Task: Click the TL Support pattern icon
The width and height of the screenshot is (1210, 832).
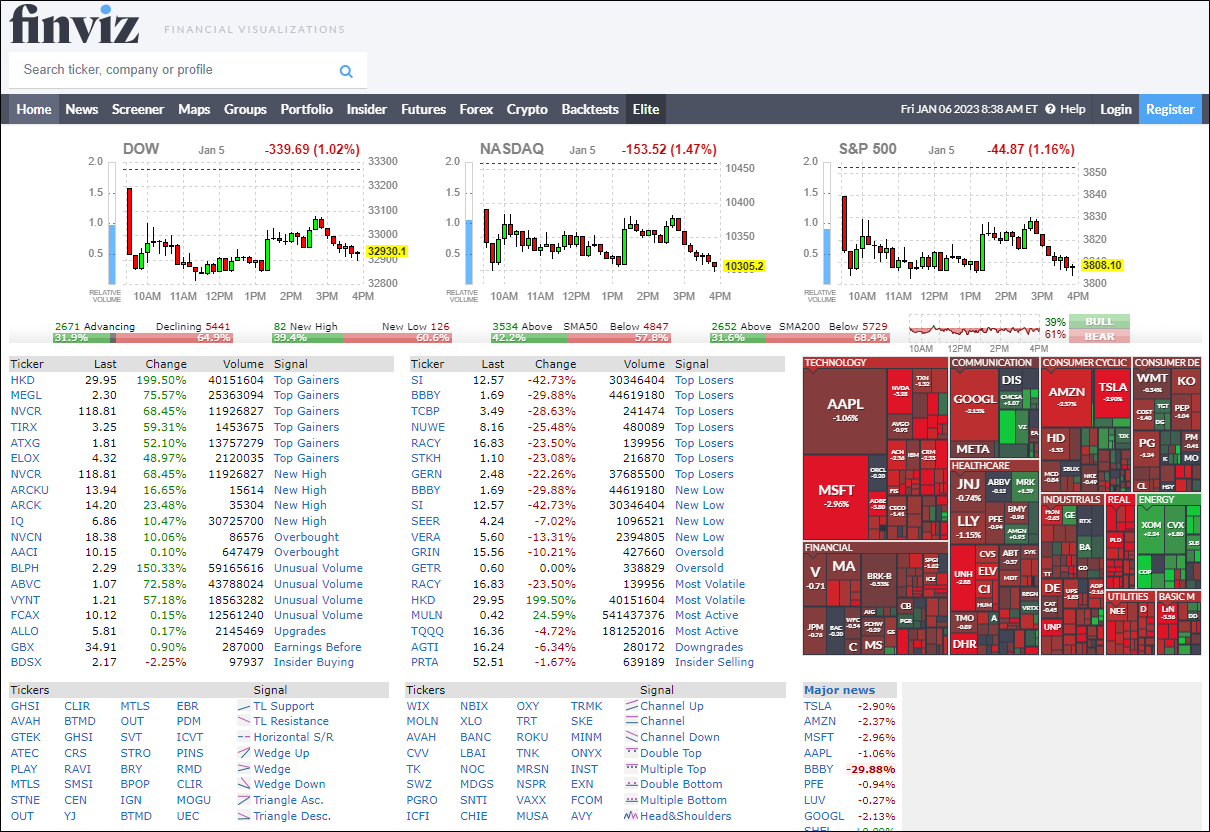Action: coord(244,706)
